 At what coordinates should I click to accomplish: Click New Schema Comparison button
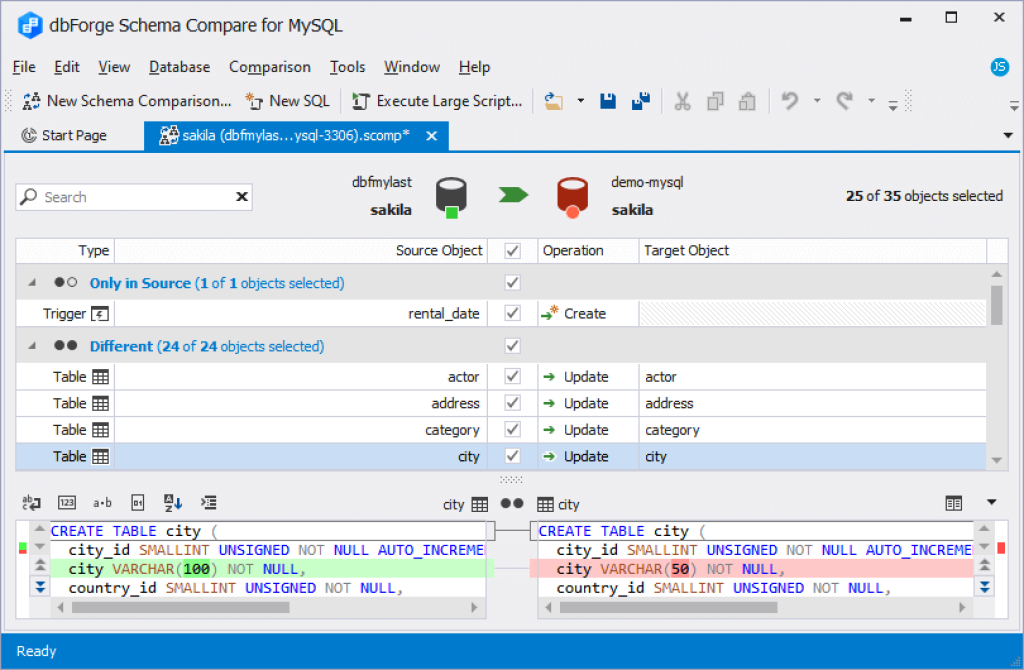[x=127, y=101]
